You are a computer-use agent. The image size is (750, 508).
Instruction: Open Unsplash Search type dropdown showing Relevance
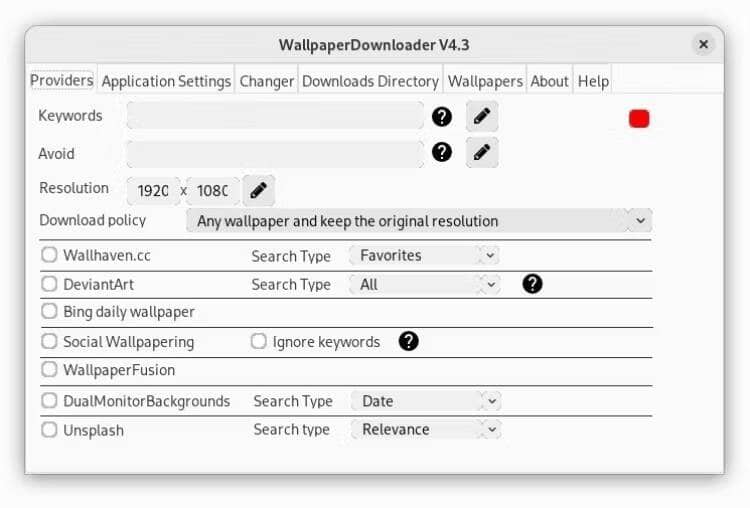click(x=426, y=430)
